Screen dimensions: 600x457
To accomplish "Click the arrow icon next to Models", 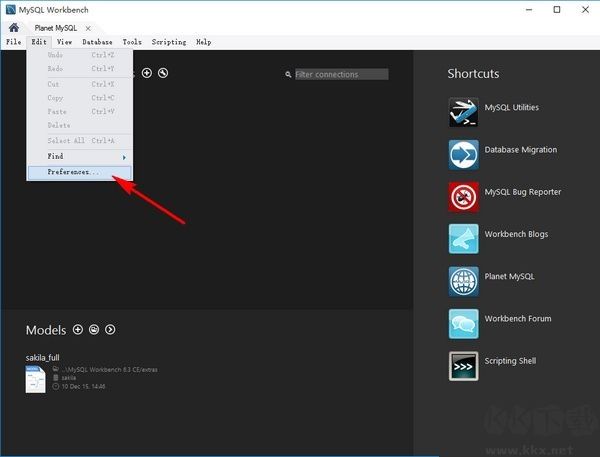I will click(x=110, y=330).
